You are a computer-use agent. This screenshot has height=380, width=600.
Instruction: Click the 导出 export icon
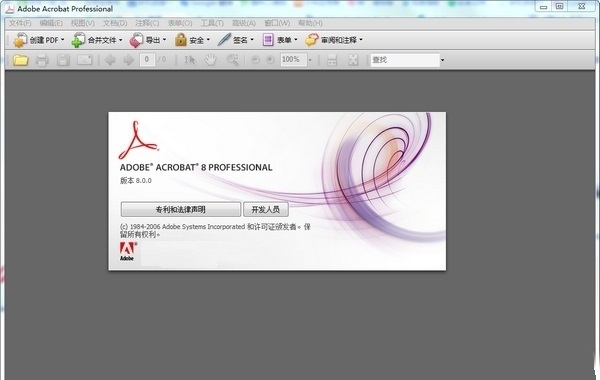tap(136, 40)
